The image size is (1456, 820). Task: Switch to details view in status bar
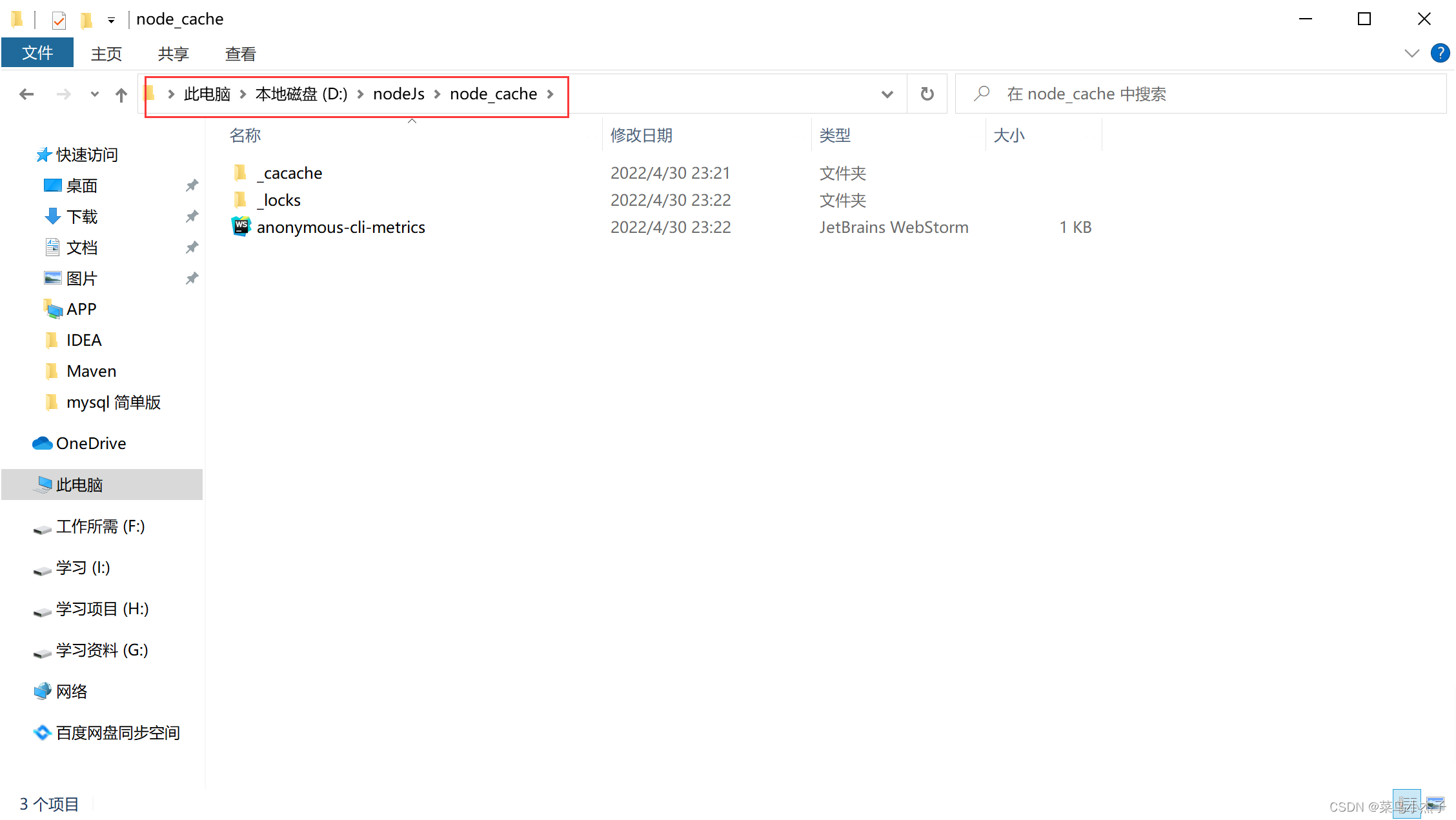click(x=1407, y=804)
